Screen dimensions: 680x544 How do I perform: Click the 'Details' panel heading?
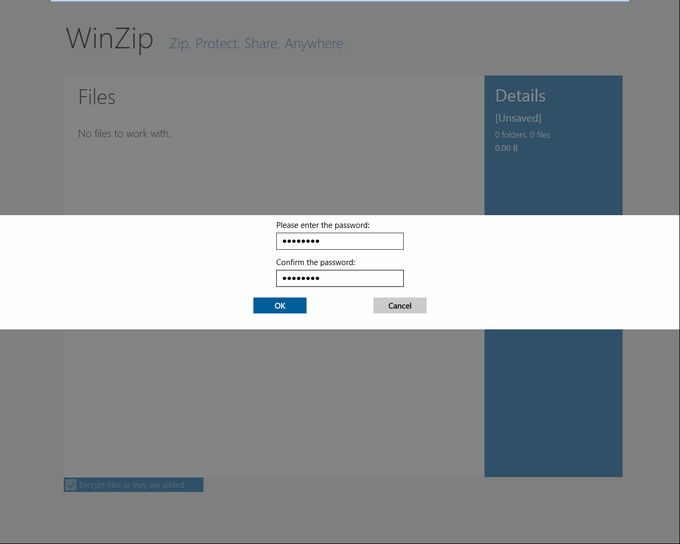coord(520,96)
